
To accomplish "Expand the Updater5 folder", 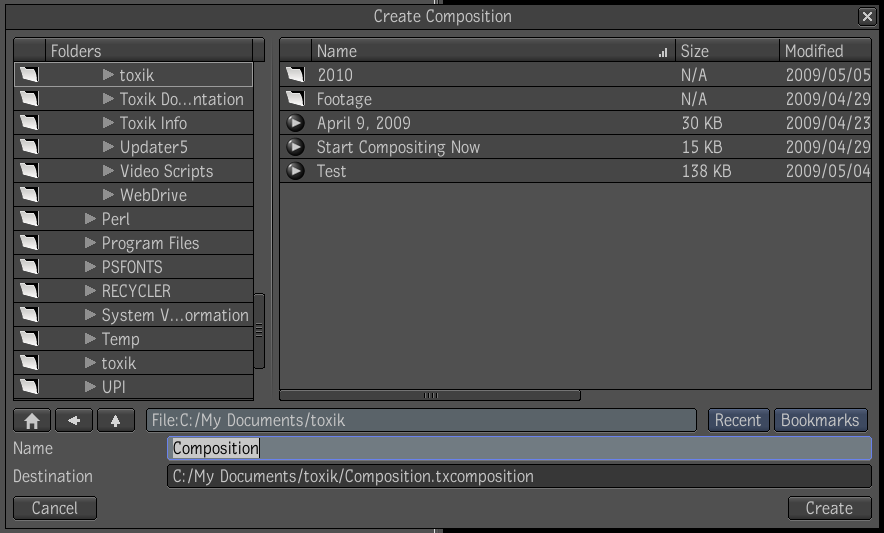I will pyautogui.click(x=108, y=147).
